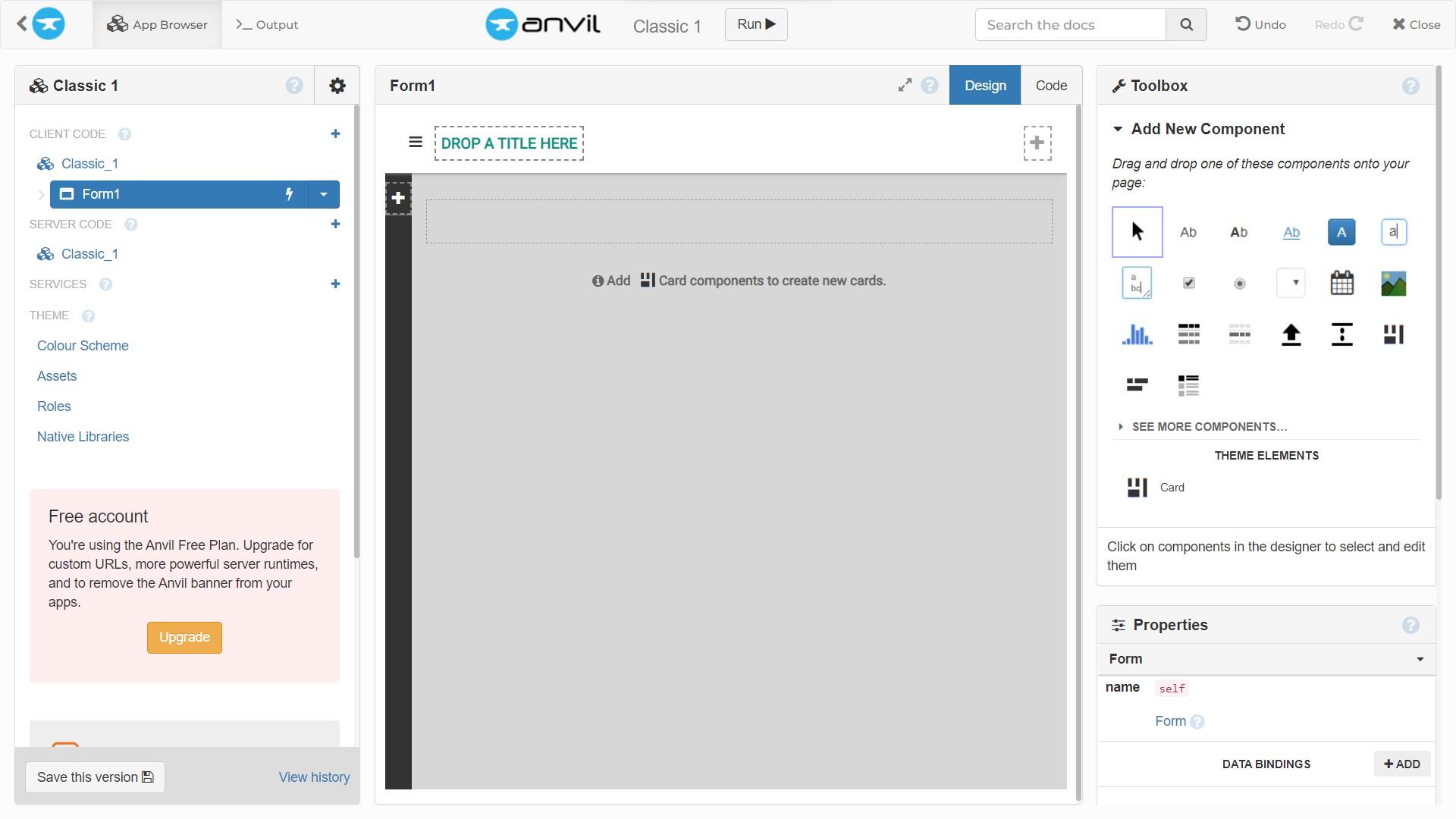Open the View history link
The height and width of the screenshot is (819, 1456).
pyautogui.click(x=314, y=777)
